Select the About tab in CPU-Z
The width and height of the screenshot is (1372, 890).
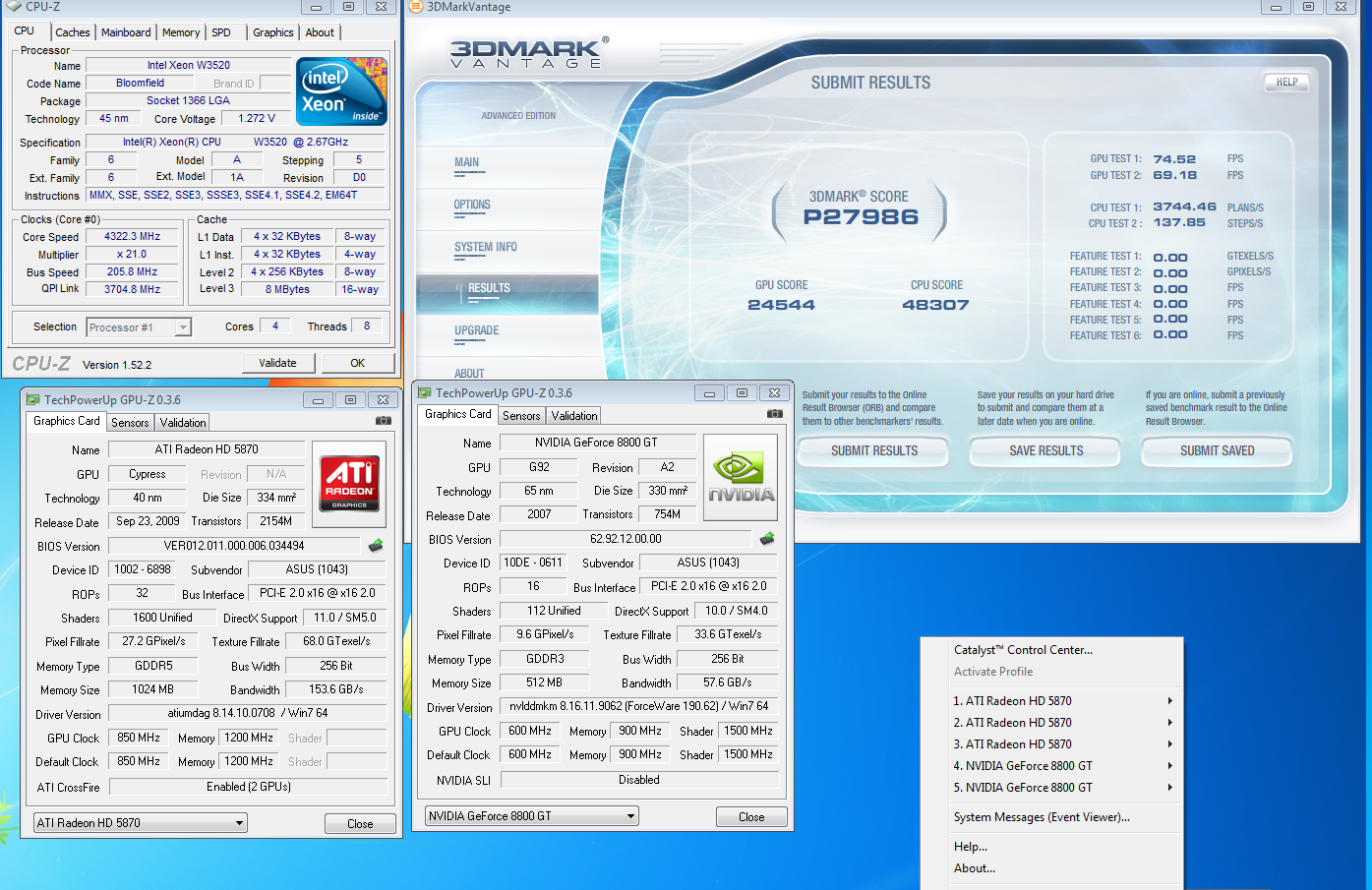click(320, 32)
